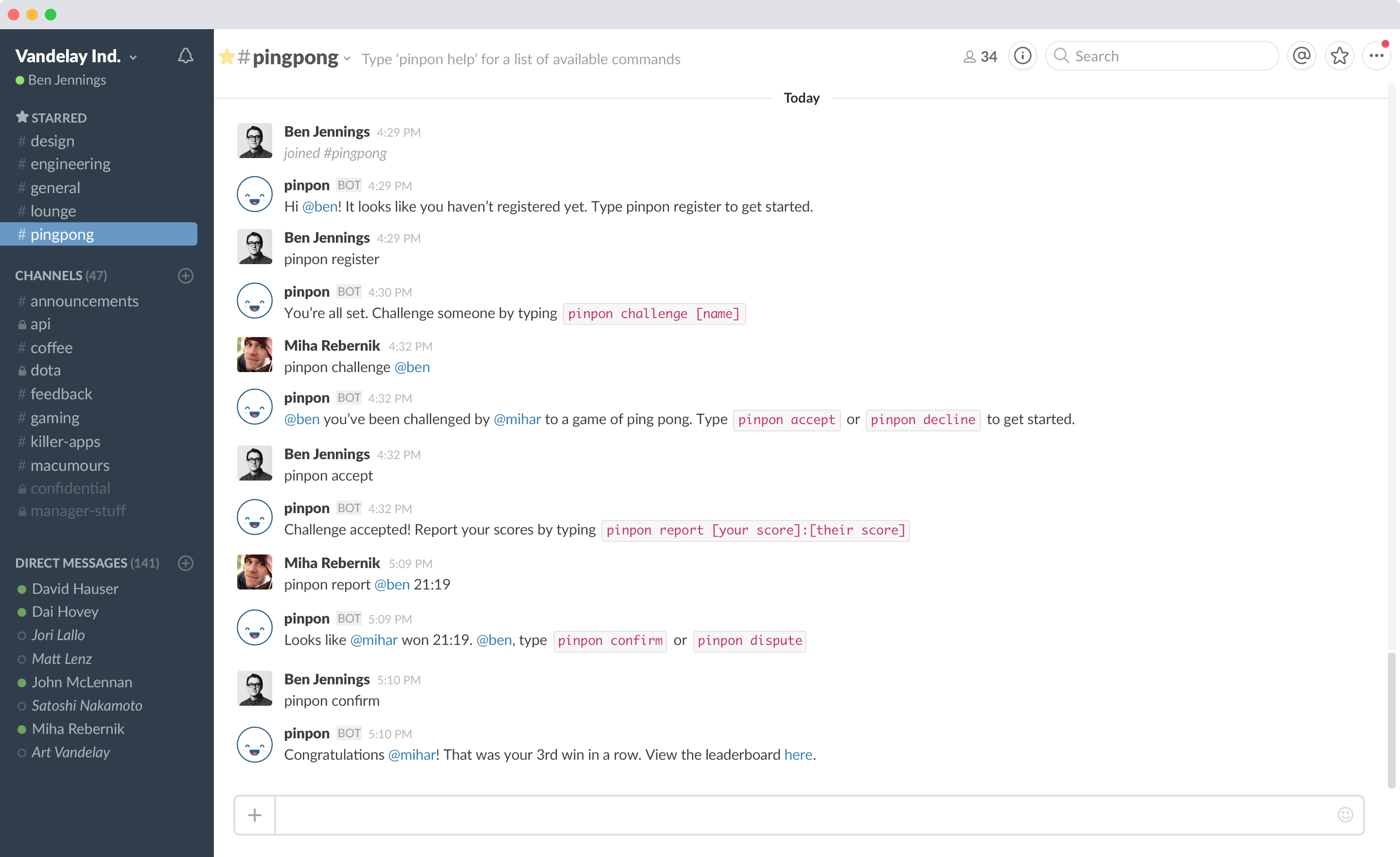Show channel details info icon

pyautogui.click(x=1022, y=56)
